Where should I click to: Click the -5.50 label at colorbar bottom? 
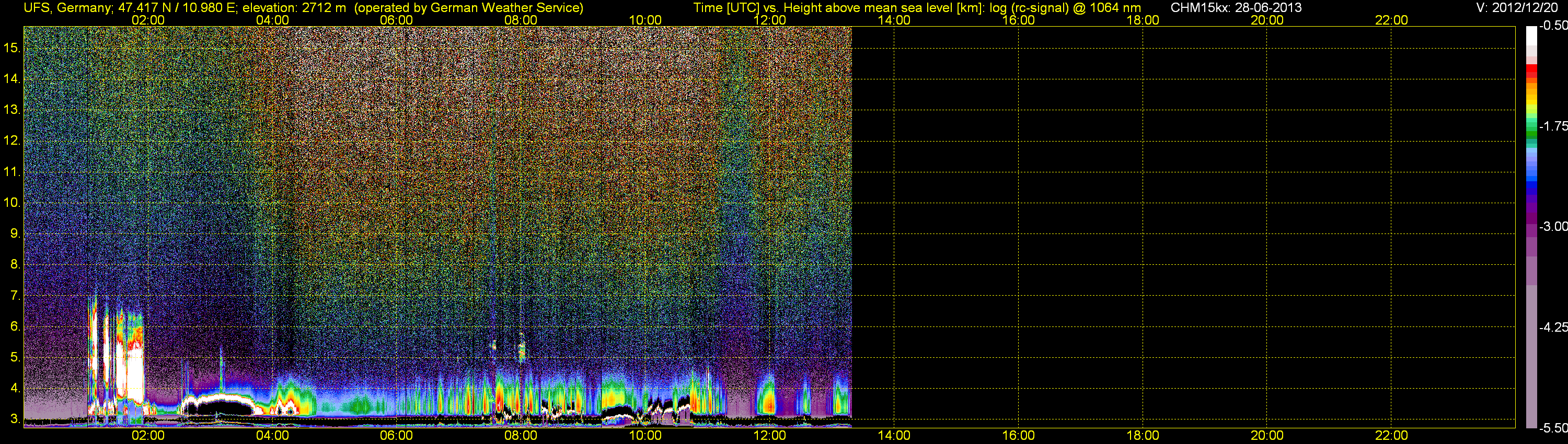pos(1553,428)
